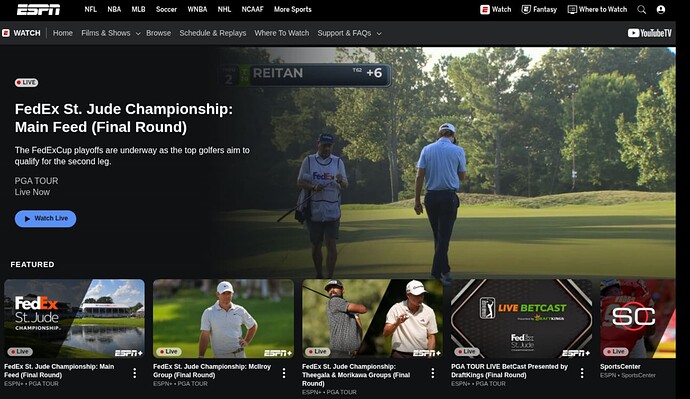Click the ESPN logo
The width and height of the screenshot is (690, 399).
38,9
